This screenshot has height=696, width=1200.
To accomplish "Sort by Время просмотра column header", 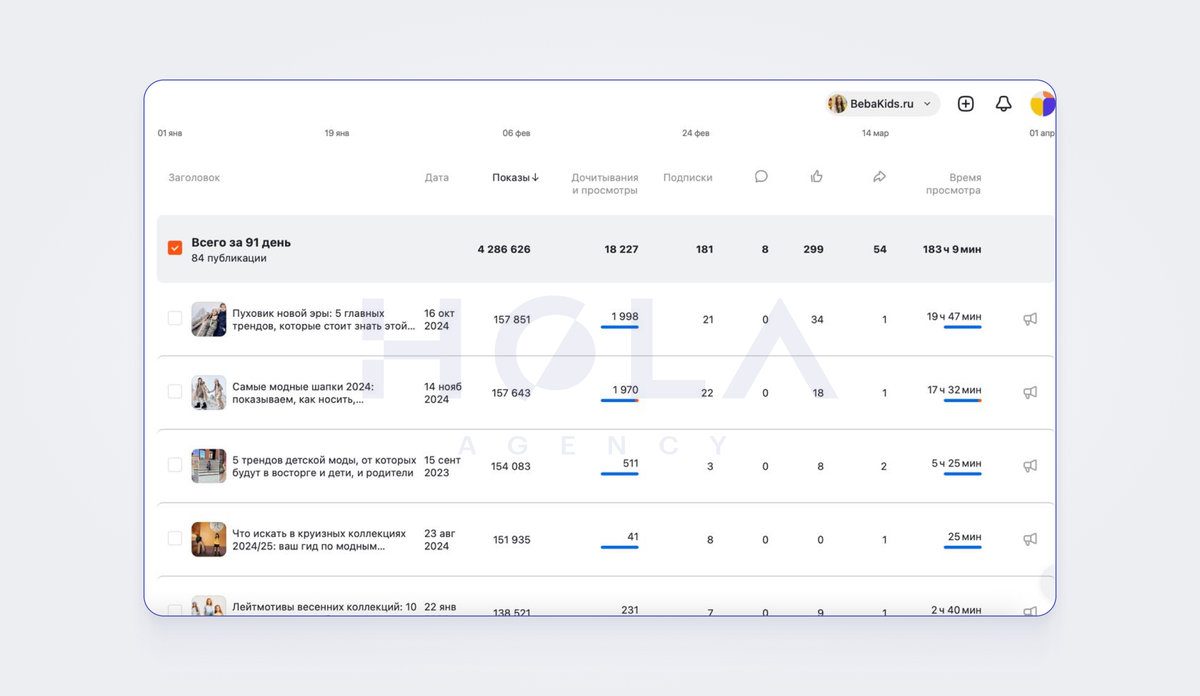I will click(x=953, y=183).
